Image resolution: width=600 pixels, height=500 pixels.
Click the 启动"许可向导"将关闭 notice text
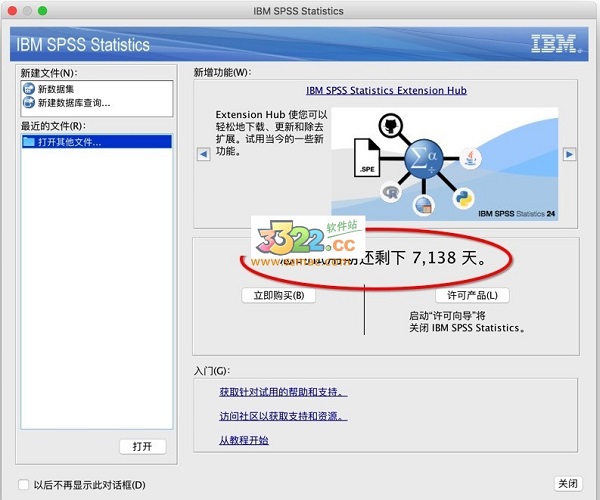[x=466, y=322]
